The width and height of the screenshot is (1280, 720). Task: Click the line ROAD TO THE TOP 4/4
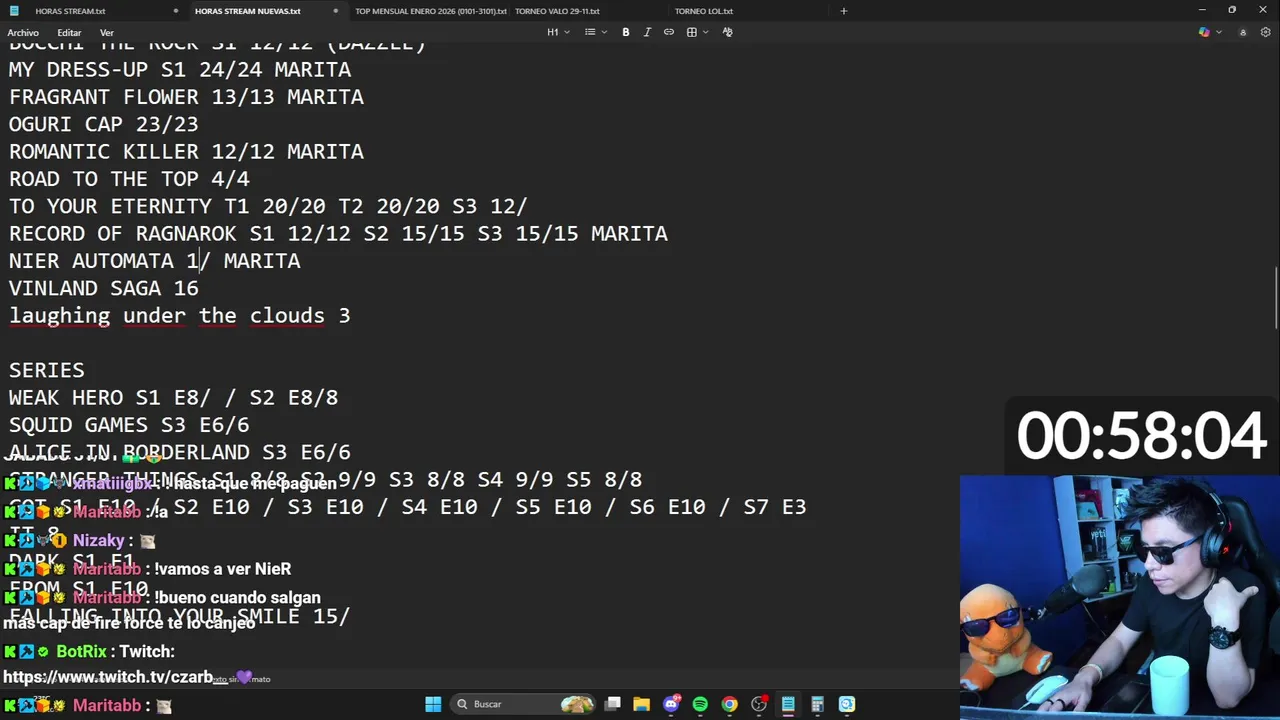[x=129, y=179]
